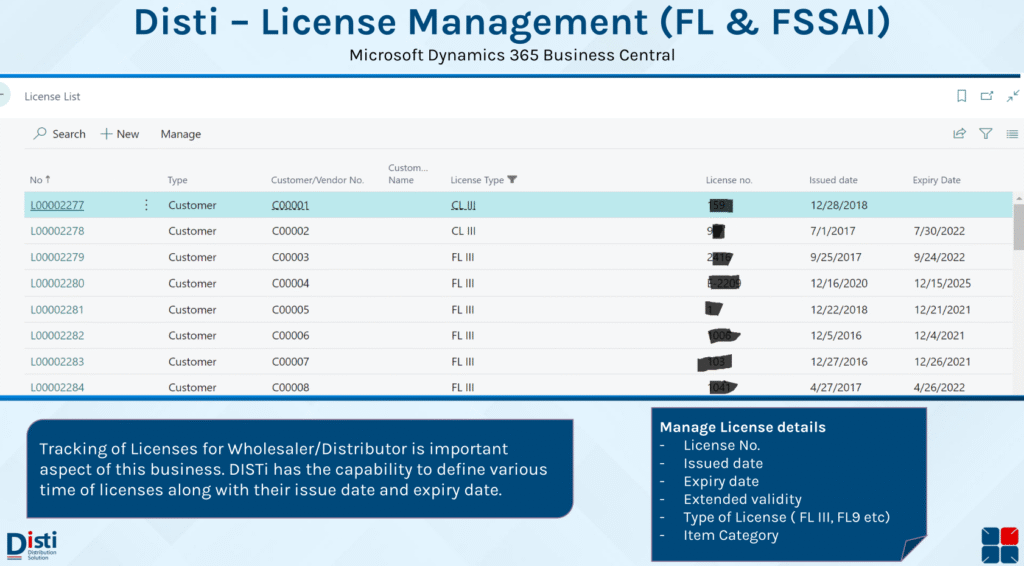Image resolution: width=1024 pixels, height=566 pixels.
Task: Click the New plus action
Action: click(120, 134)
